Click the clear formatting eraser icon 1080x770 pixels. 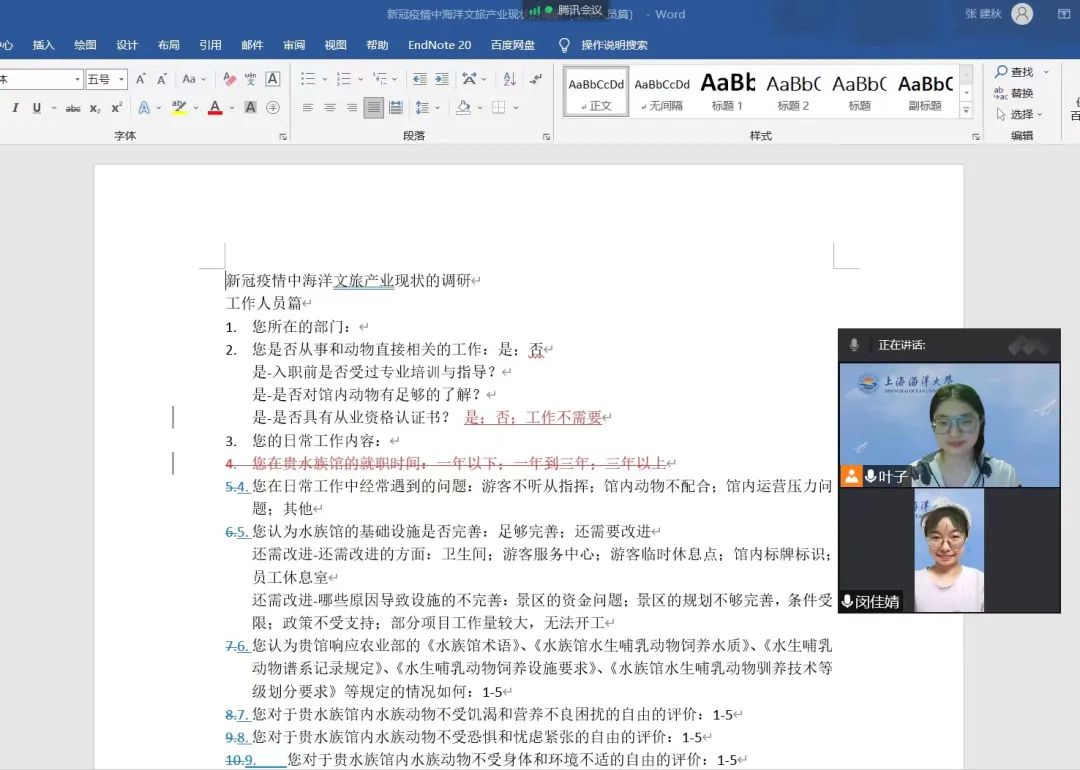click(229, 79)
